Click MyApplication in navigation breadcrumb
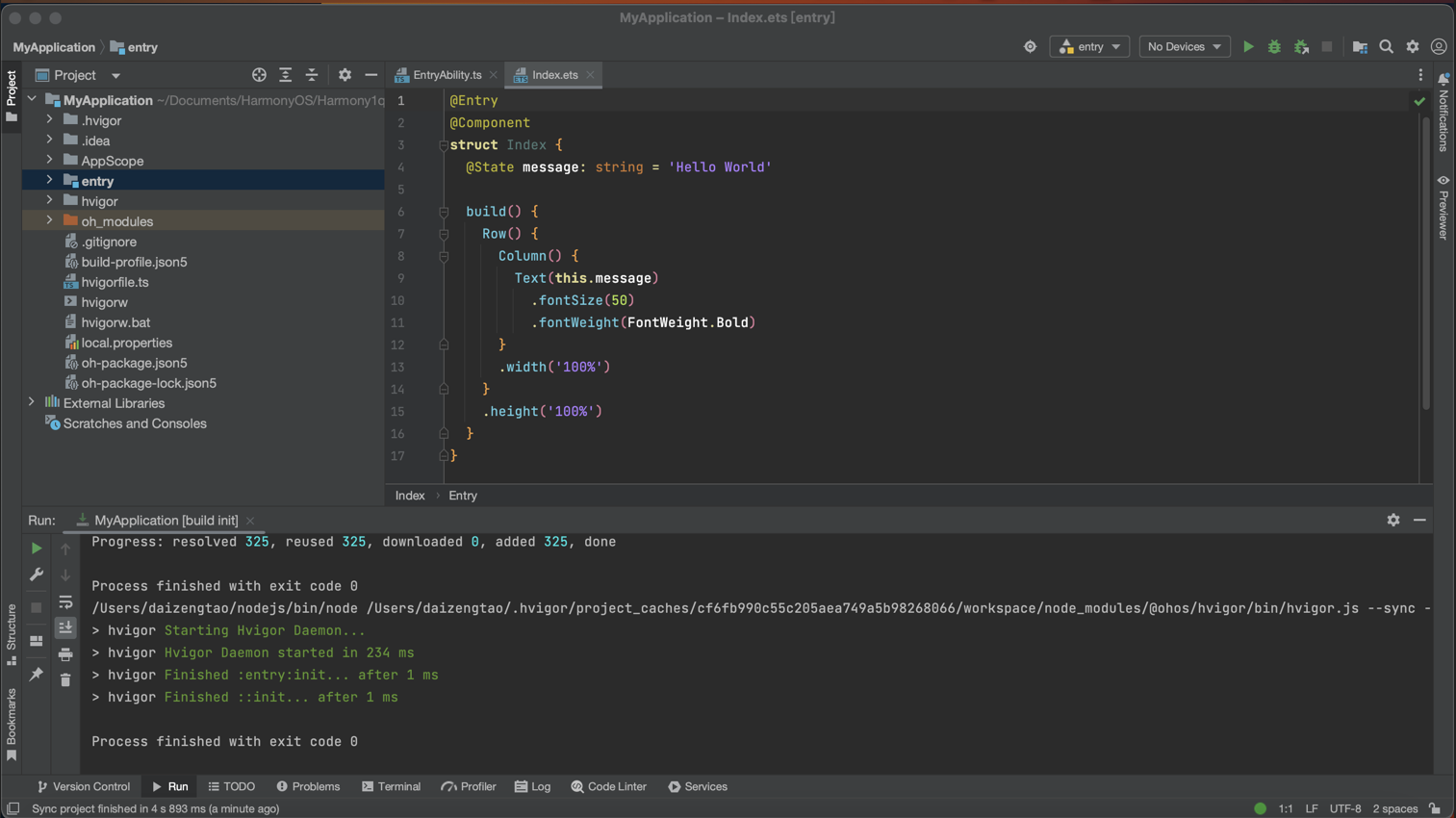The image size is (1456, 818). point(54,47)
